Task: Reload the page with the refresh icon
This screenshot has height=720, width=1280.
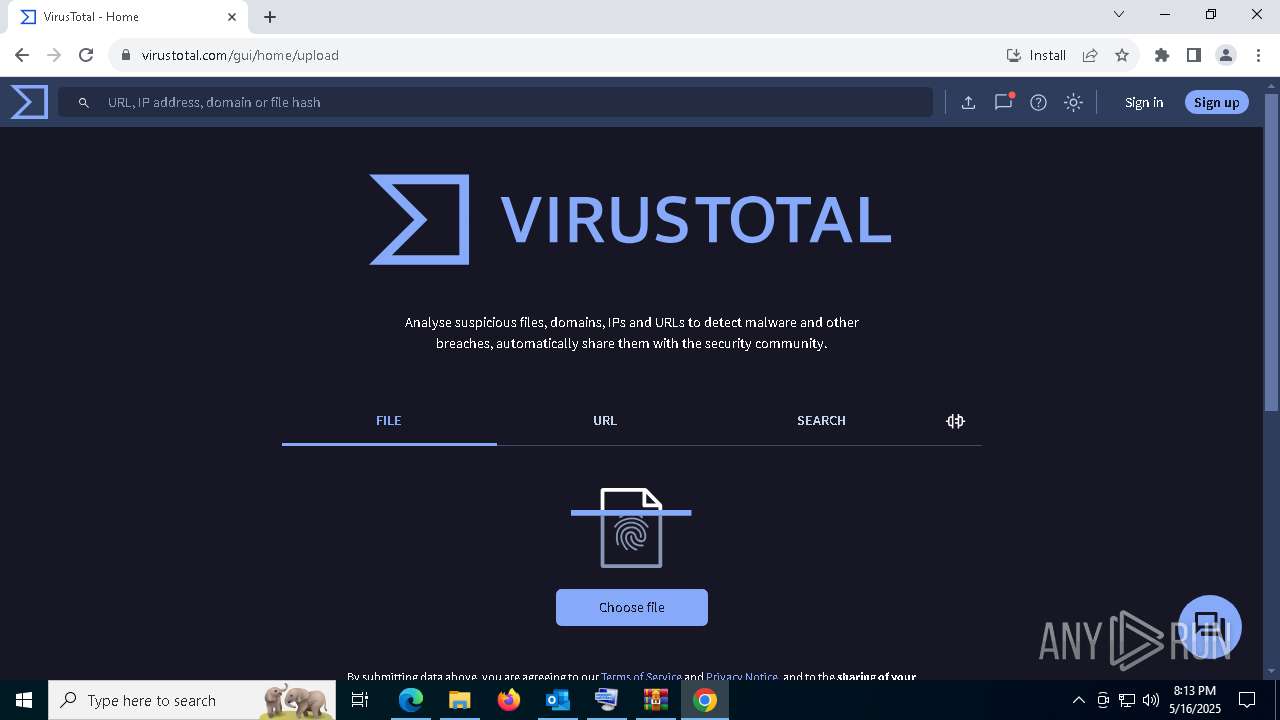Action: coord(86,55)
